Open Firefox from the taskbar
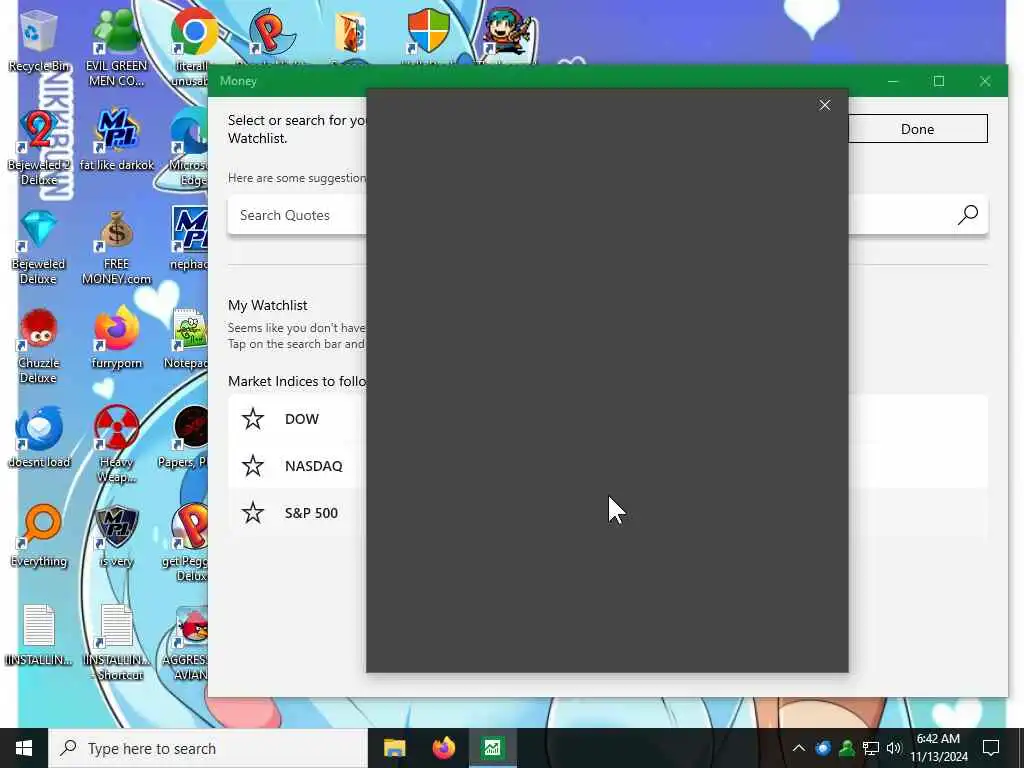This screenshot has height=768, width=1024. 443,748
